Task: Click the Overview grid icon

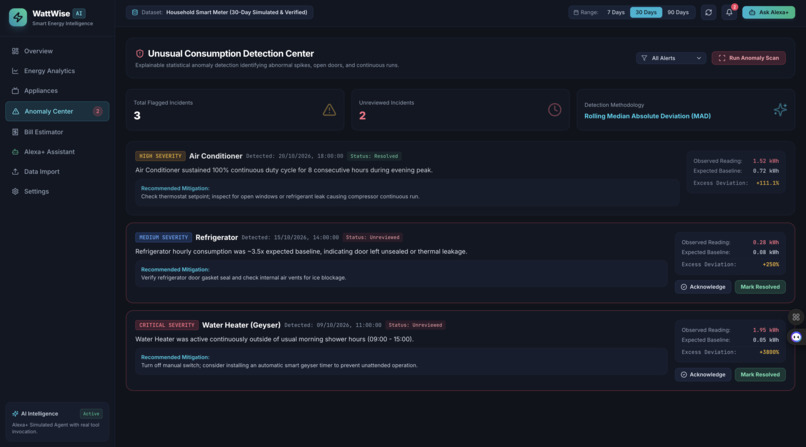Action: pos(15,51)
